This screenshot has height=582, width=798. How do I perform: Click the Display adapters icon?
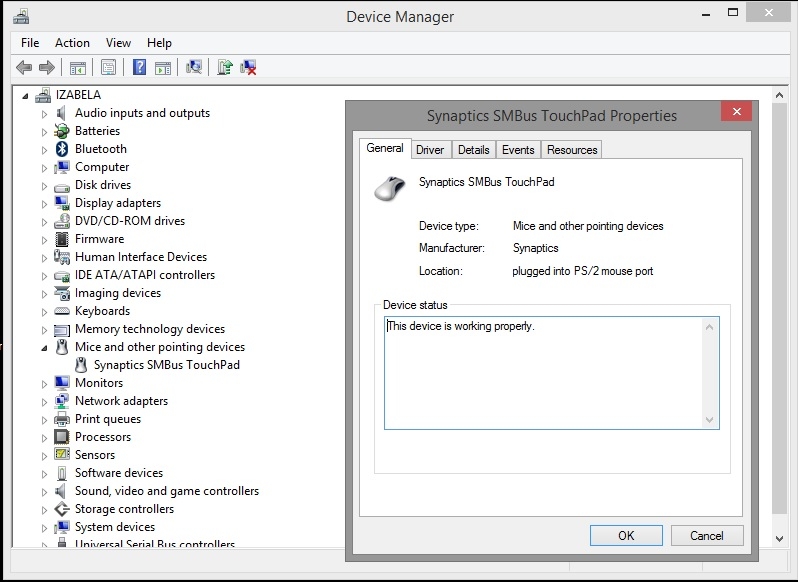coord(62,203)
